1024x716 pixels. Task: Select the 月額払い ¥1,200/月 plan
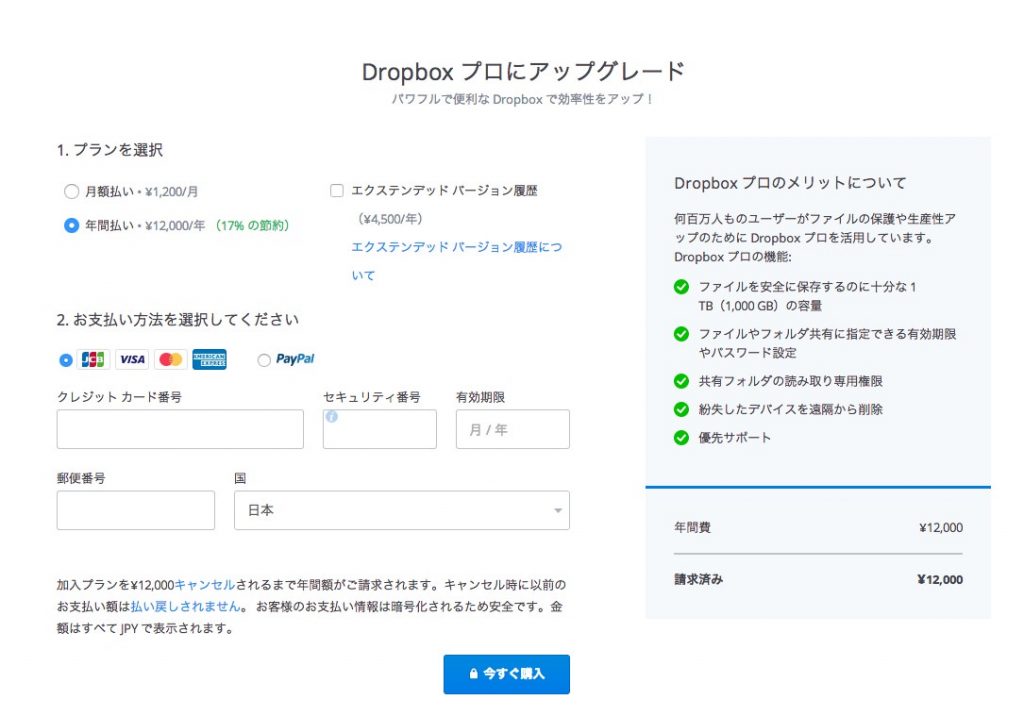coord(71,191)
